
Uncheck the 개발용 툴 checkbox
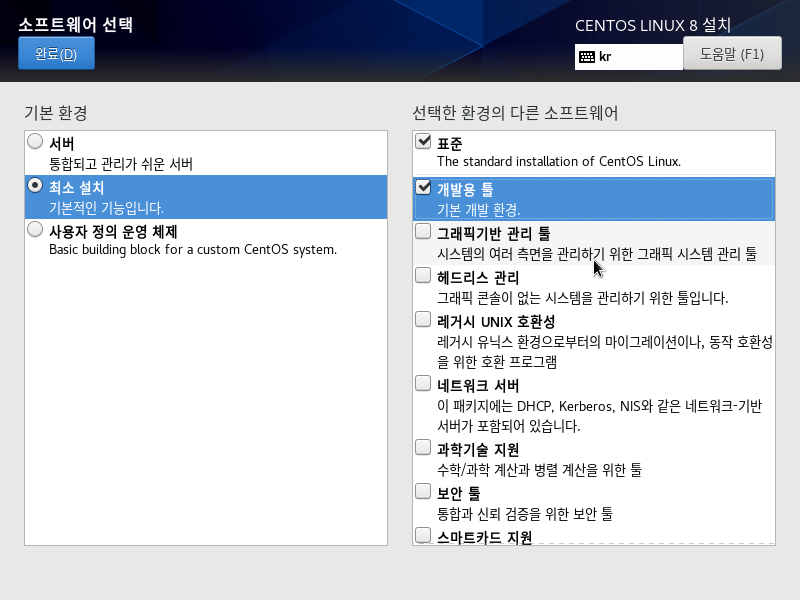tap(423, 187)
